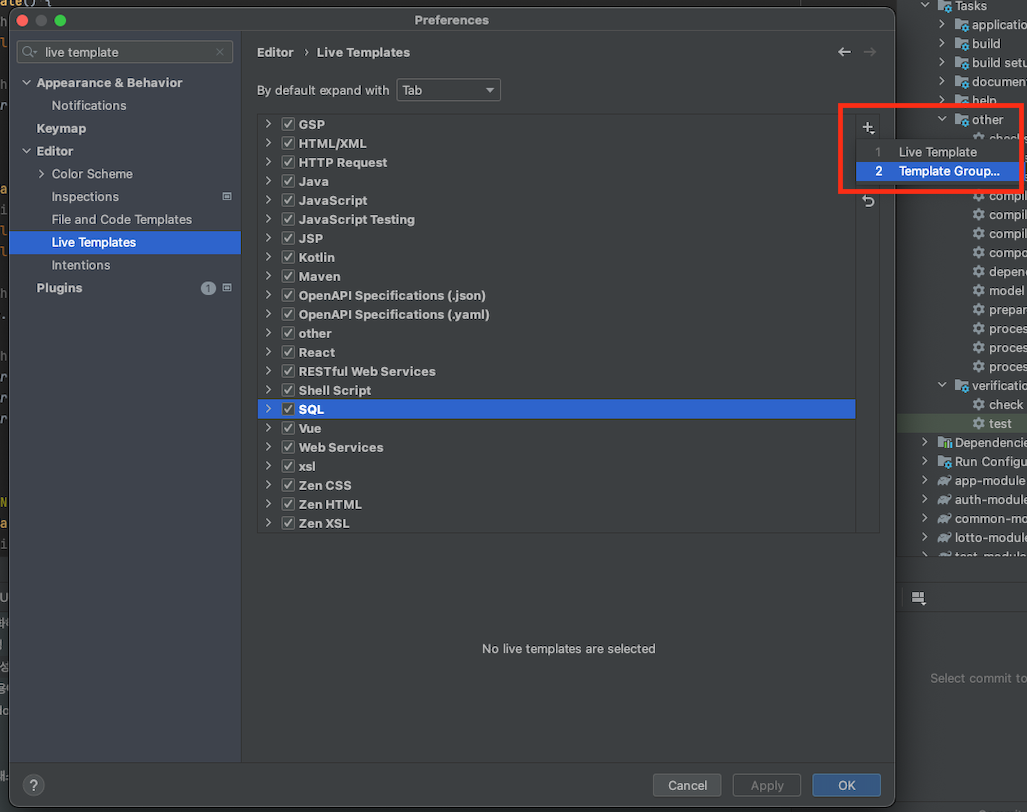The width and height of the screenshot is (1027, 812).
Task: Open the Live Templates settings page
Action: point(125,242)
